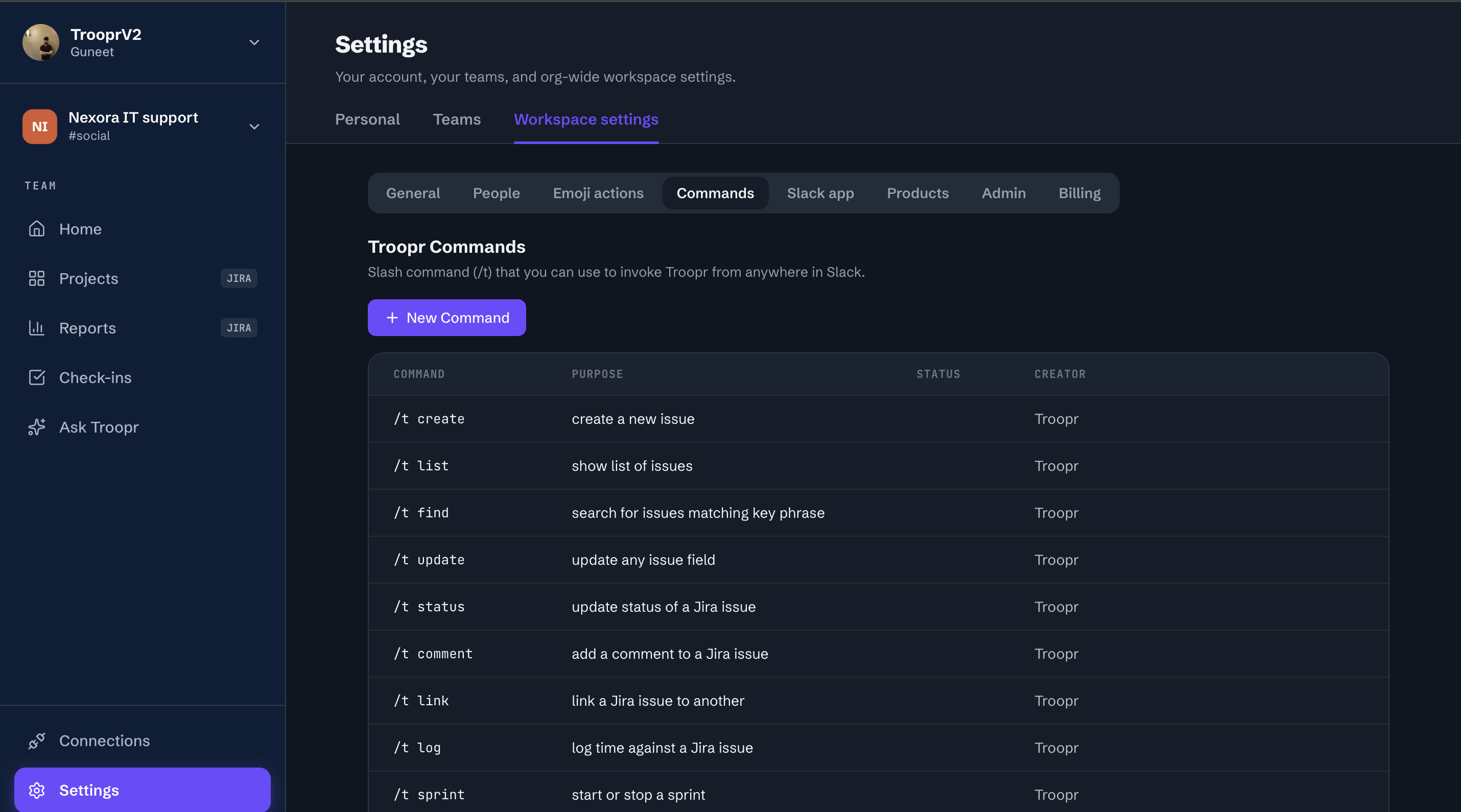The width and height of the screenshot is (1461, 812).
Task: Click "update status of a Jira issue" text
Action: 664,607
